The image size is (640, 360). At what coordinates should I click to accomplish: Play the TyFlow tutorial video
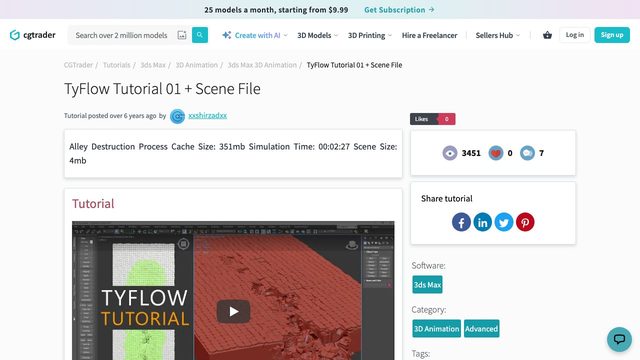click(233, 311)
